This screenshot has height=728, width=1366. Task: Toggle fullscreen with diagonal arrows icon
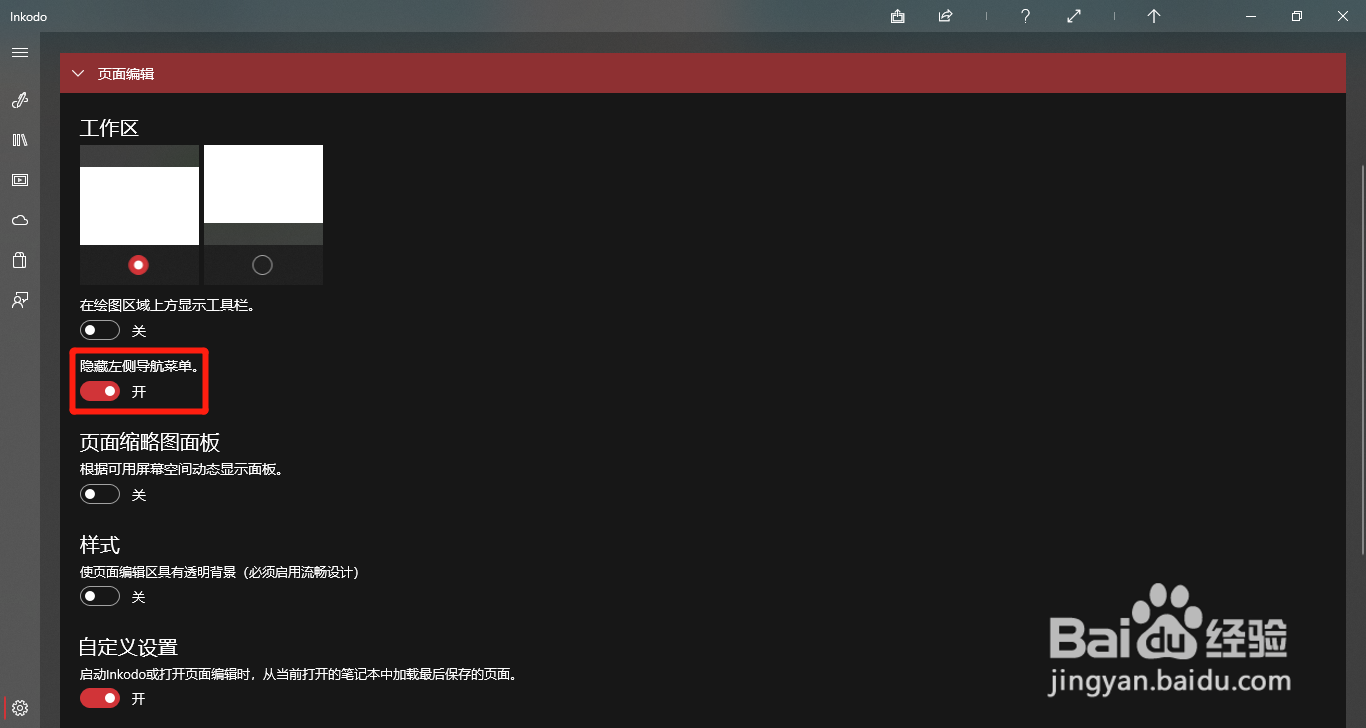click(x=1074, y=16)
